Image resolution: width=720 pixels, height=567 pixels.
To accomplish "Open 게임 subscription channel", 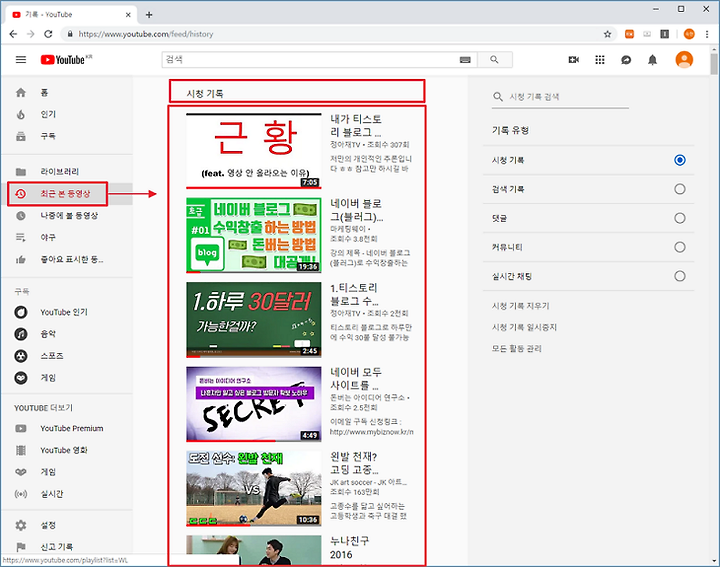I will click(67, 378).
